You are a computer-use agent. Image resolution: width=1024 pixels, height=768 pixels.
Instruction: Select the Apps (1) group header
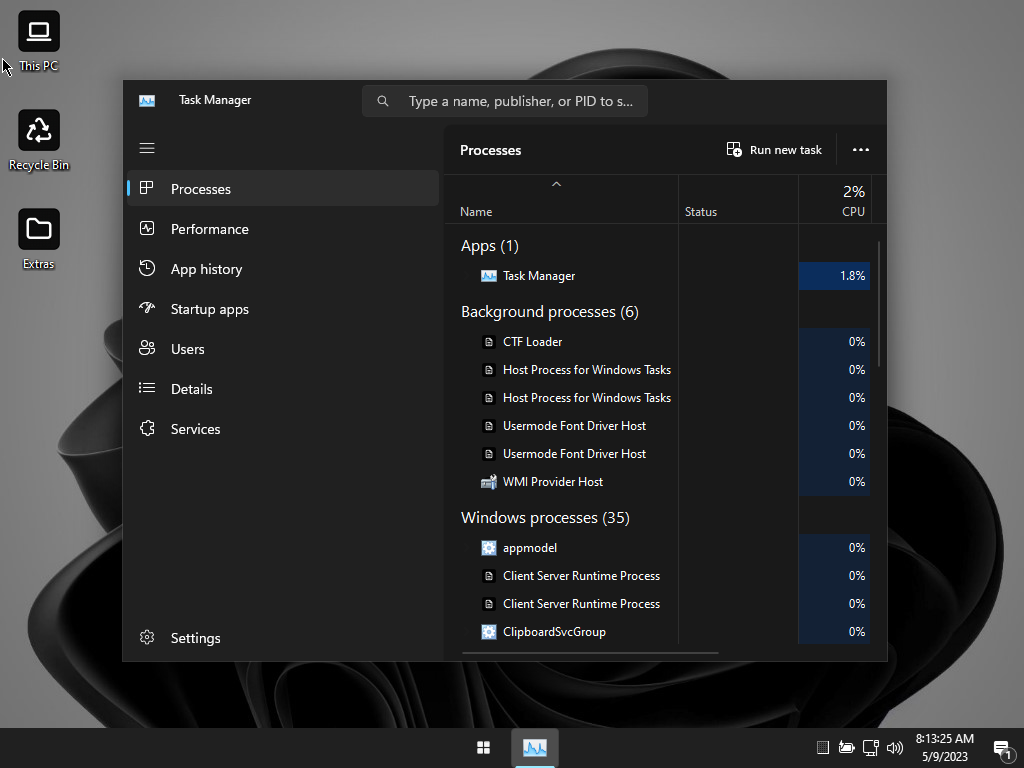point(490,246)
